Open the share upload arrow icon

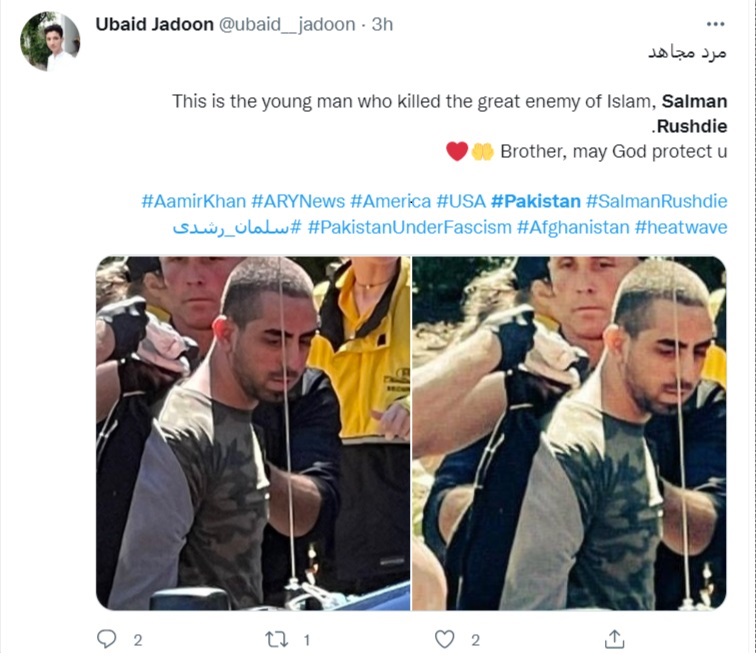pyautogui.click(x=614, y=639)
